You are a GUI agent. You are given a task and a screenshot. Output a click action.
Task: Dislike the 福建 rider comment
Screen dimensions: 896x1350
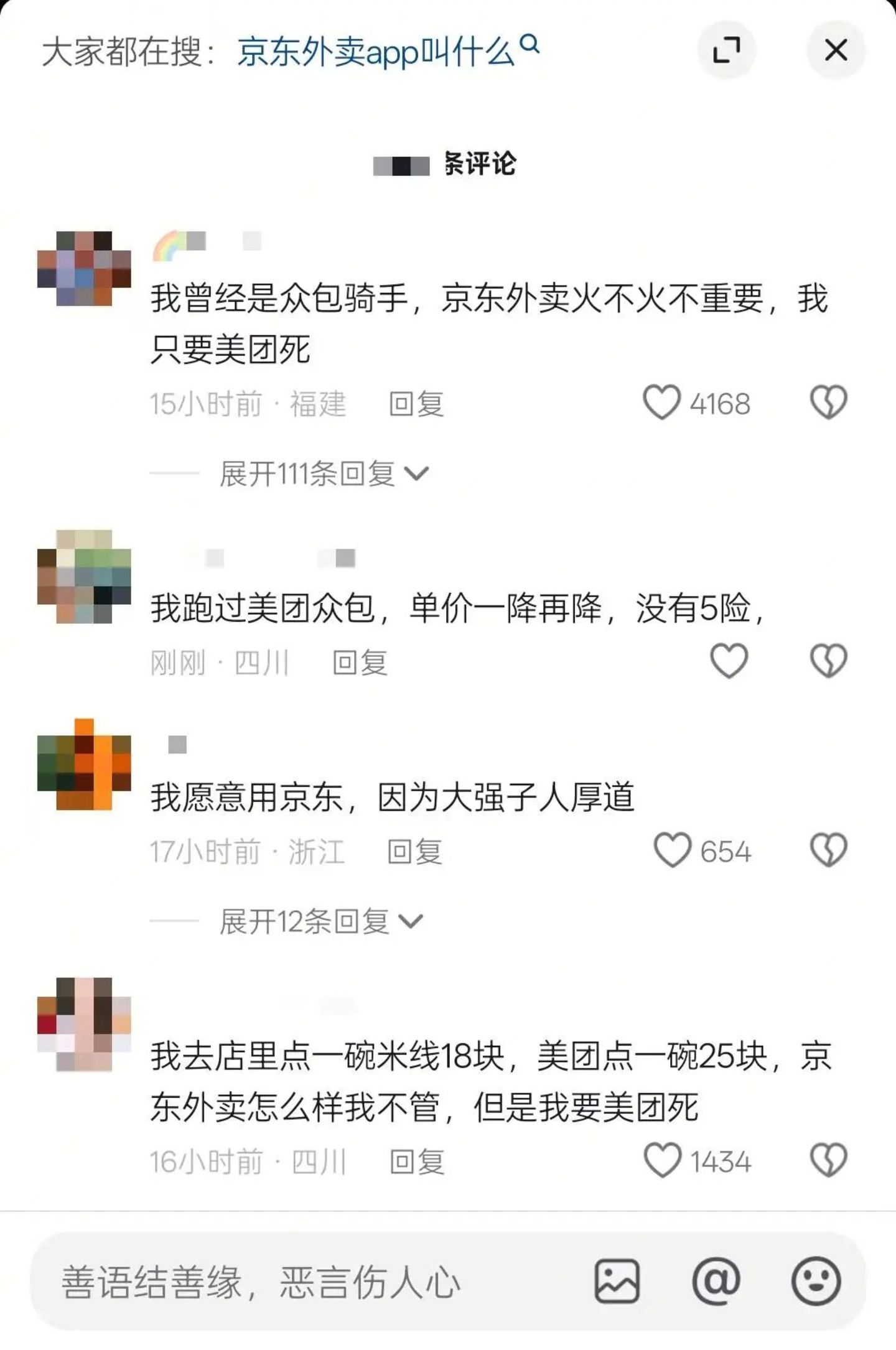coord(828,403)
